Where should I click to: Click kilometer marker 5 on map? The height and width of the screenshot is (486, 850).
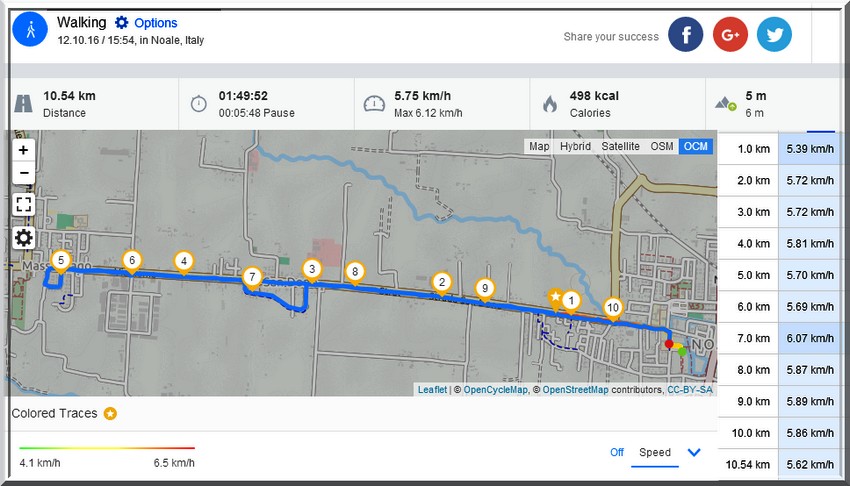point(61,262)
